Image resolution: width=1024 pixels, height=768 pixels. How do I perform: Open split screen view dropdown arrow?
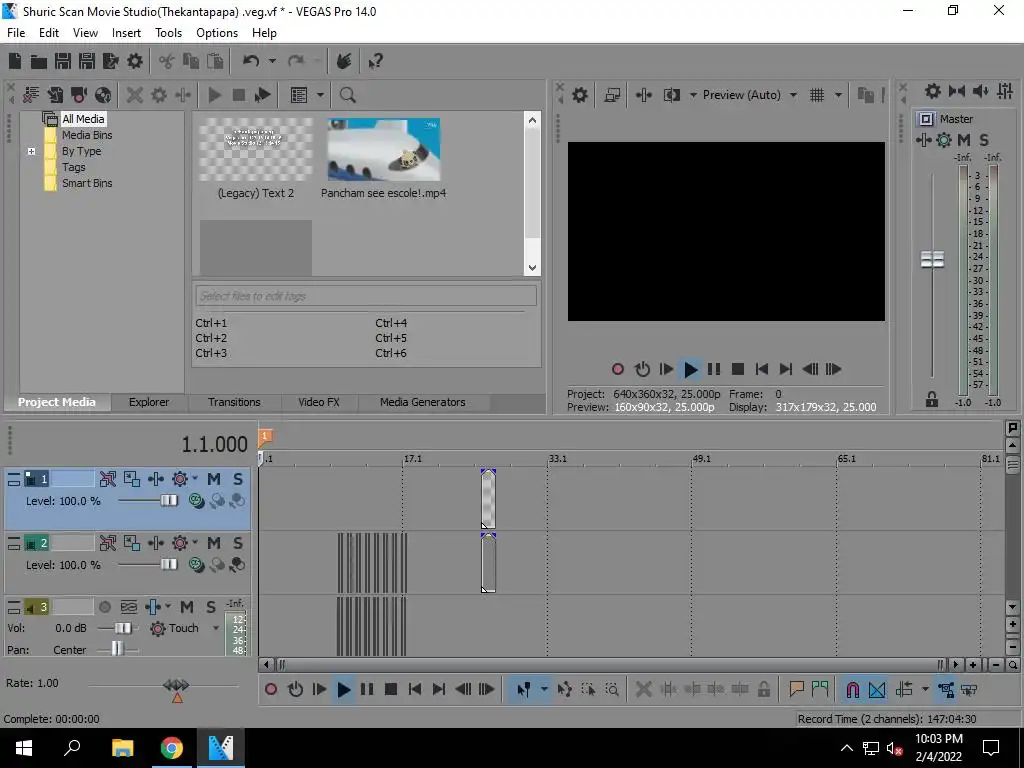pyautogui.click(x=693, y=95)
